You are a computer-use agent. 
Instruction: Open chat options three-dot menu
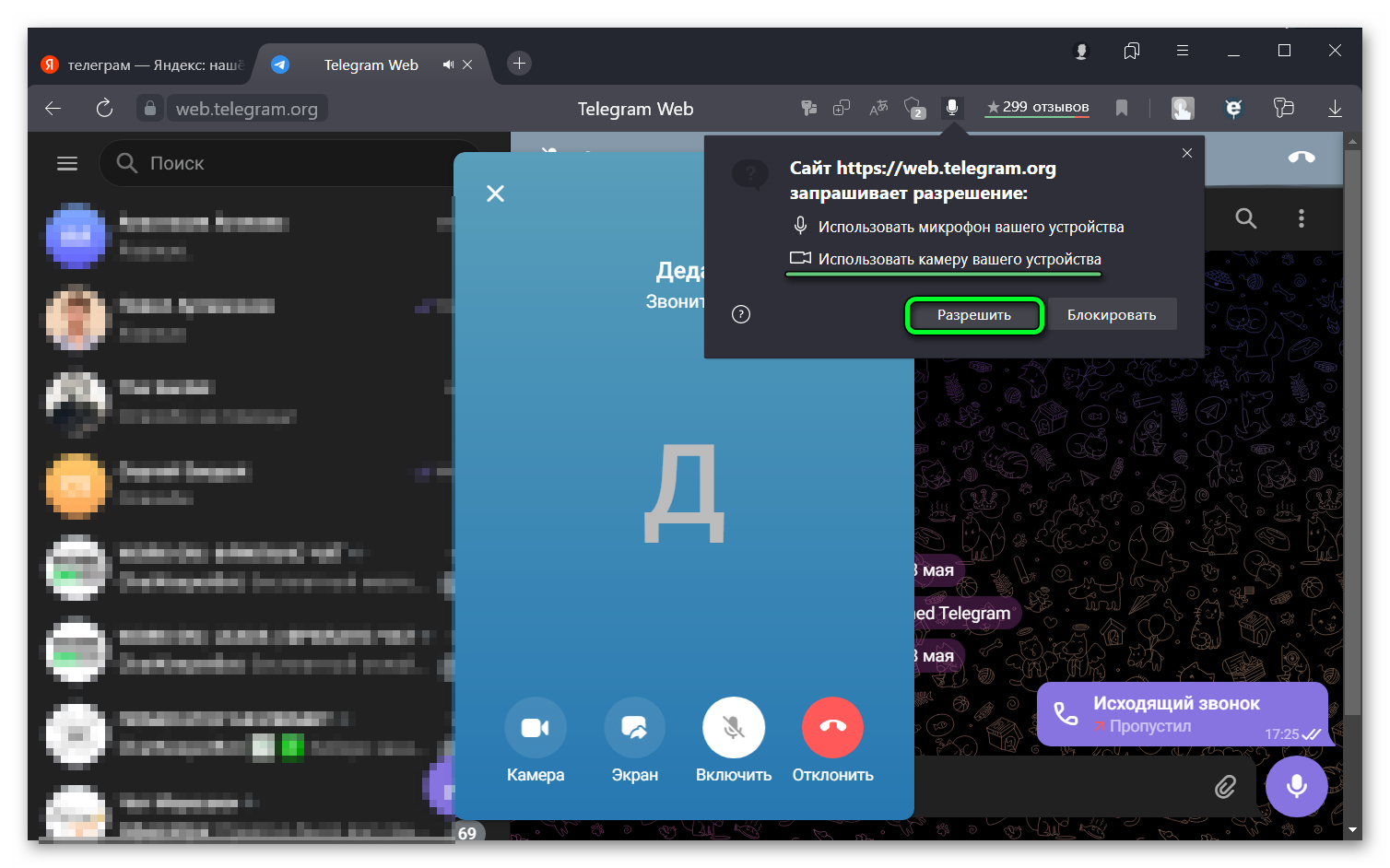(1301, 218)
